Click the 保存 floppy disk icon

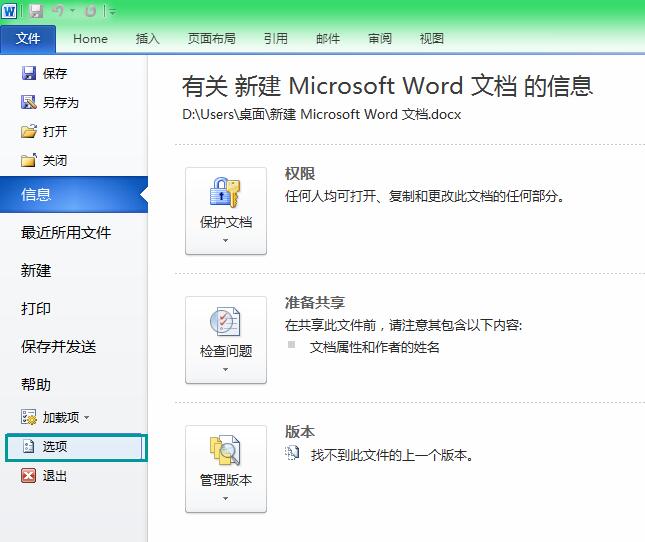(29, 73)
